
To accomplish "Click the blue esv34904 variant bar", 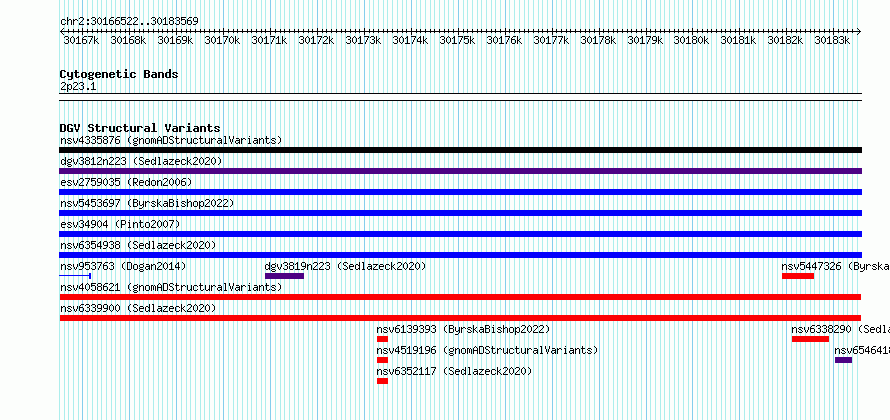I will (x=460, y=234).
